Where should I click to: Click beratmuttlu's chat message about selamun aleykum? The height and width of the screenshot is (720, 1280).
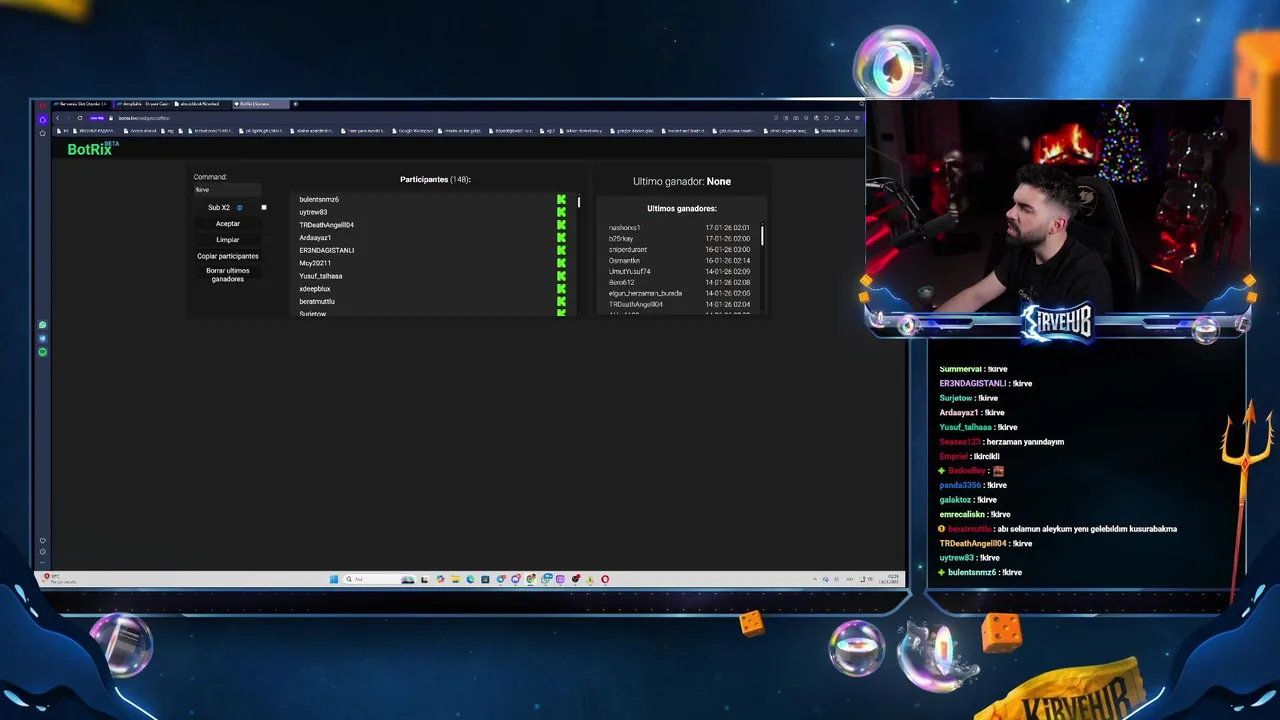pyautogui.click(x=1058, y=529)
